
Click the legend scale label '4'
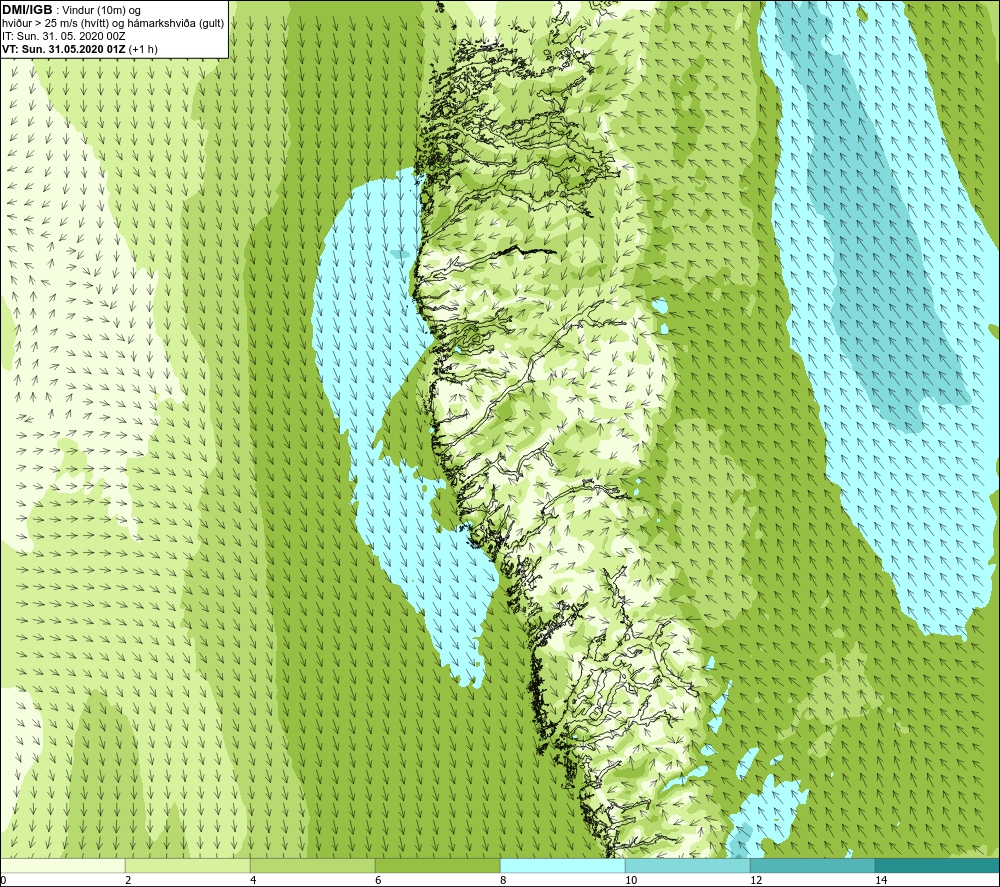253,880
